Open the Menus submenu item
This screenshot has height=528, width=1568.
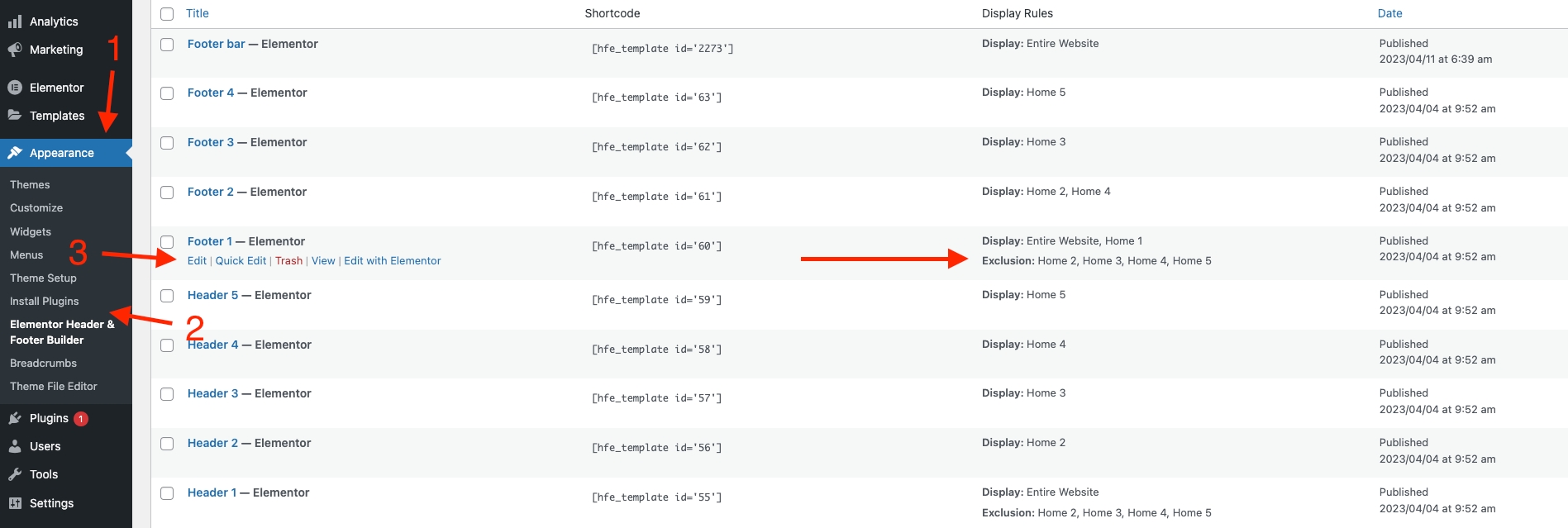(x=26, y=255)
